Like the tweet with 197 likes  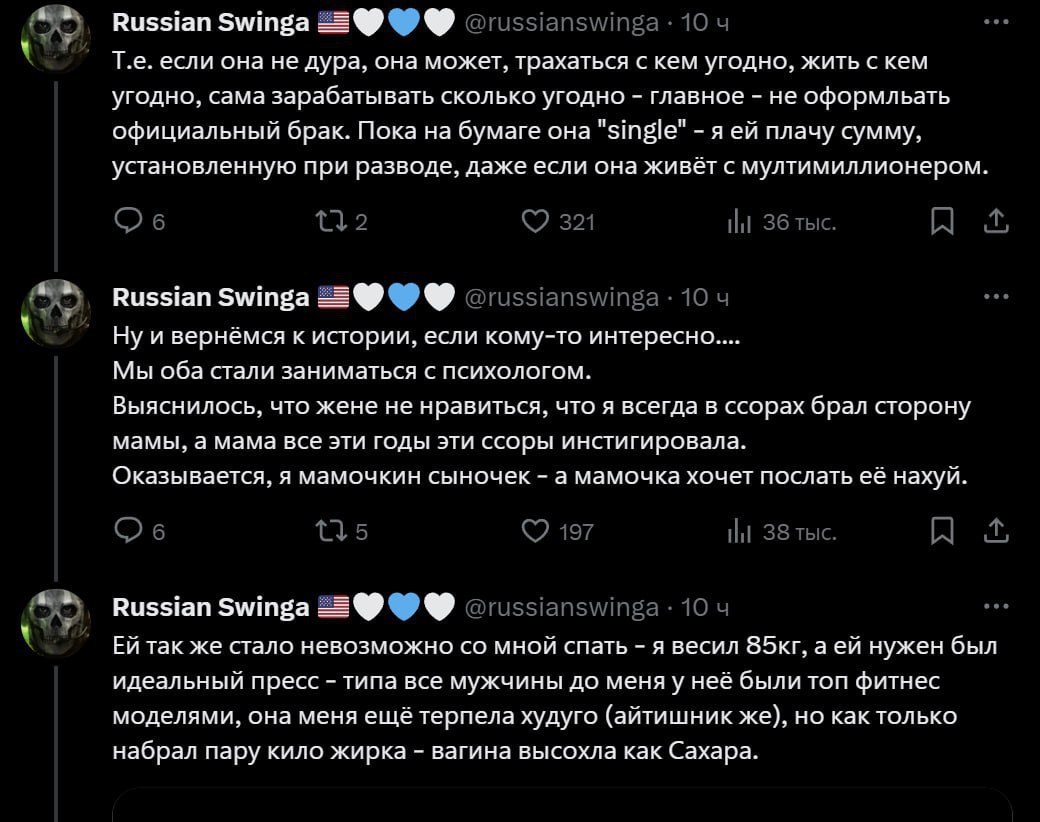(536, 532)
